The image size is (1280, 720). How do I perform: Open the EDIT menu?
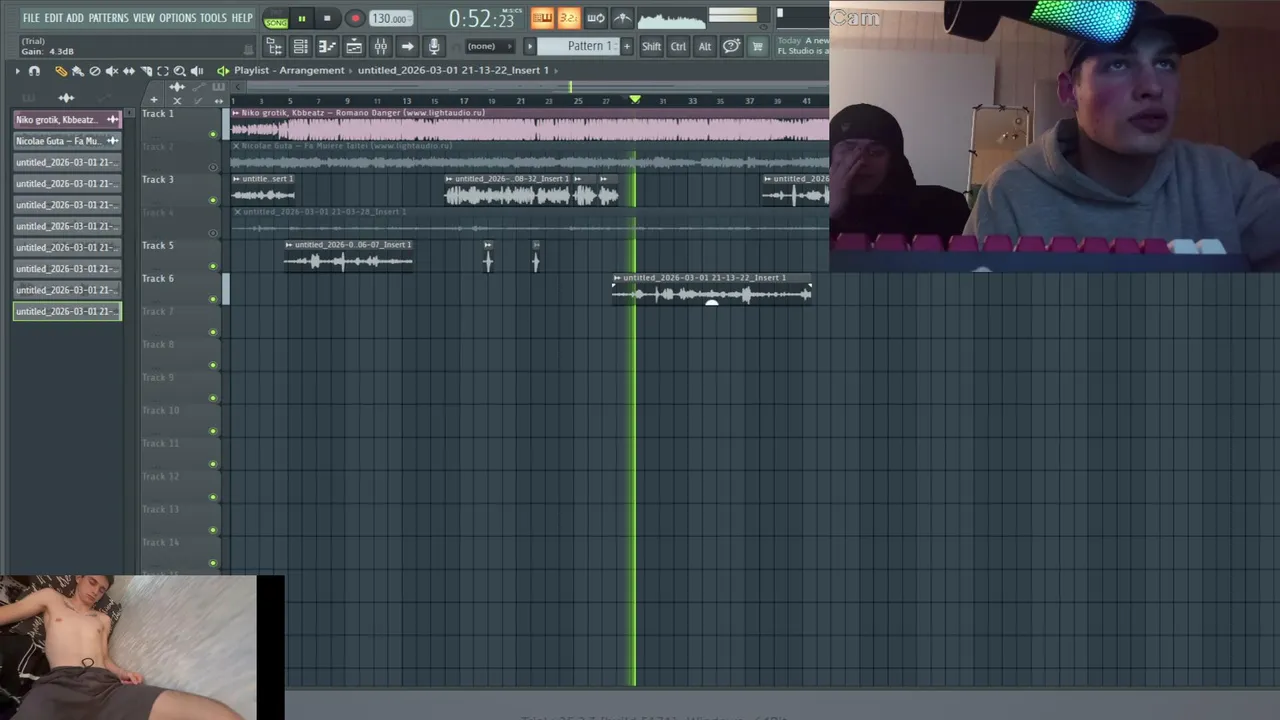coord(53,18)
